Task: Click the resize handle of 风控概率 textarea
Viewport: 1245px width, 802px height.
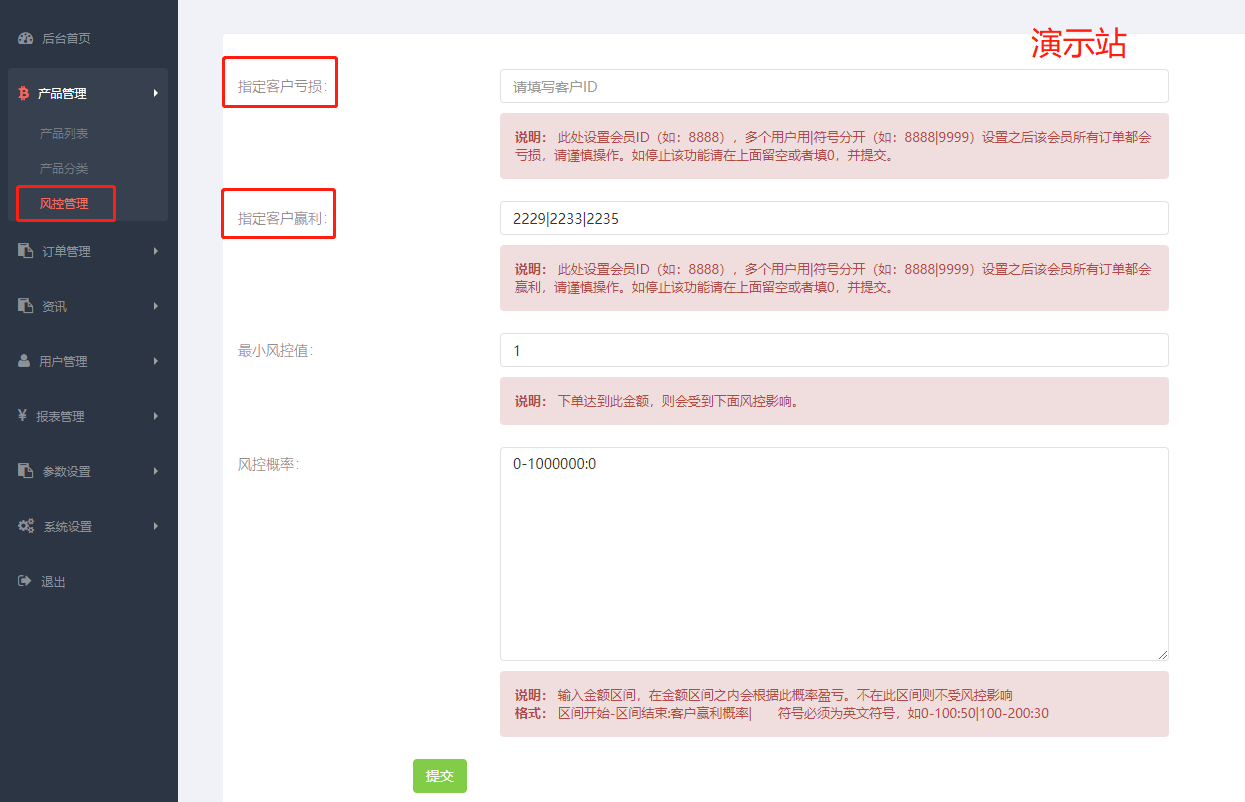Action: click(x=1163, y=655)
